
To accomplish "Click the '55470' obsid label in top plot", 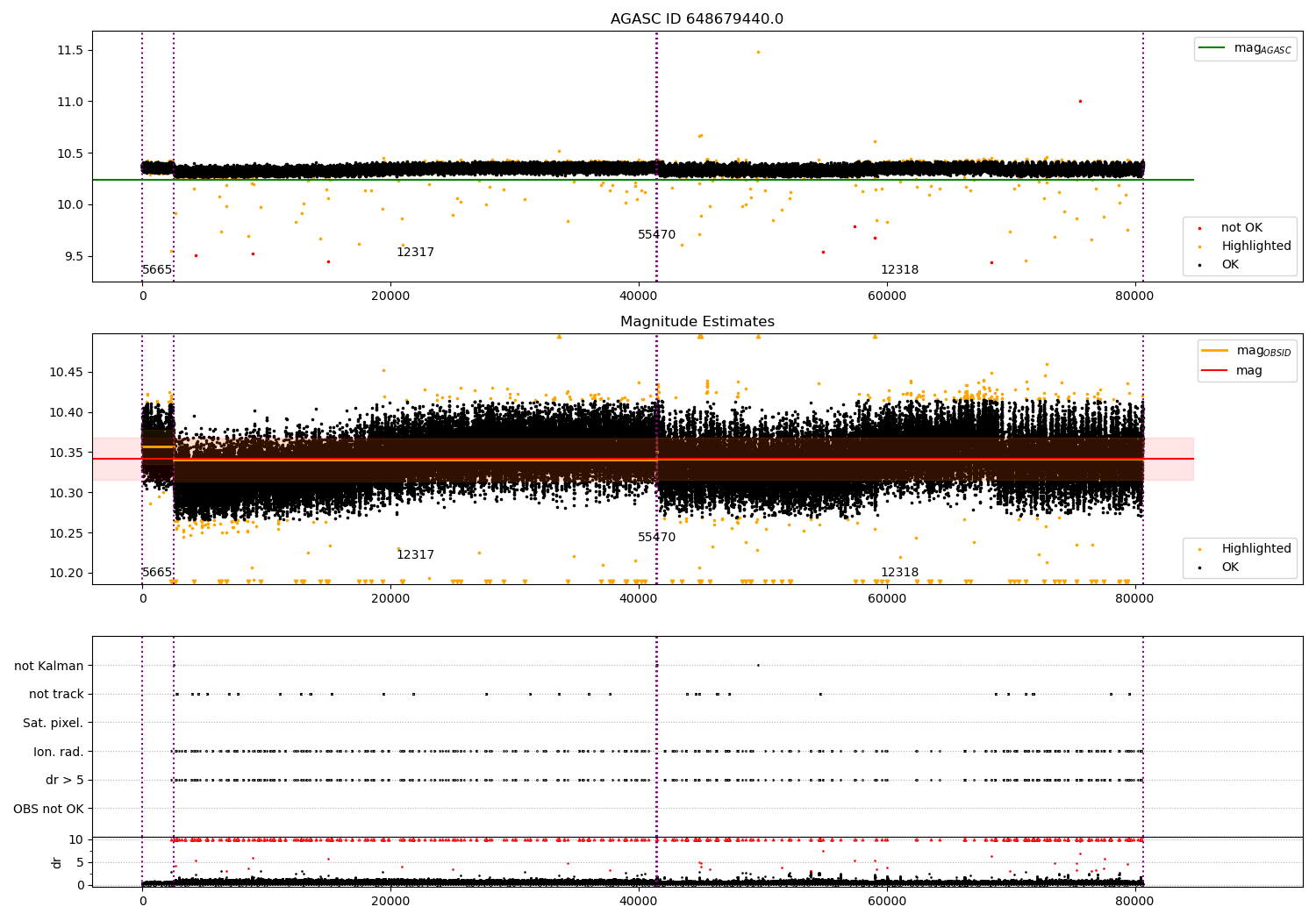I will [x=656, y=235].
